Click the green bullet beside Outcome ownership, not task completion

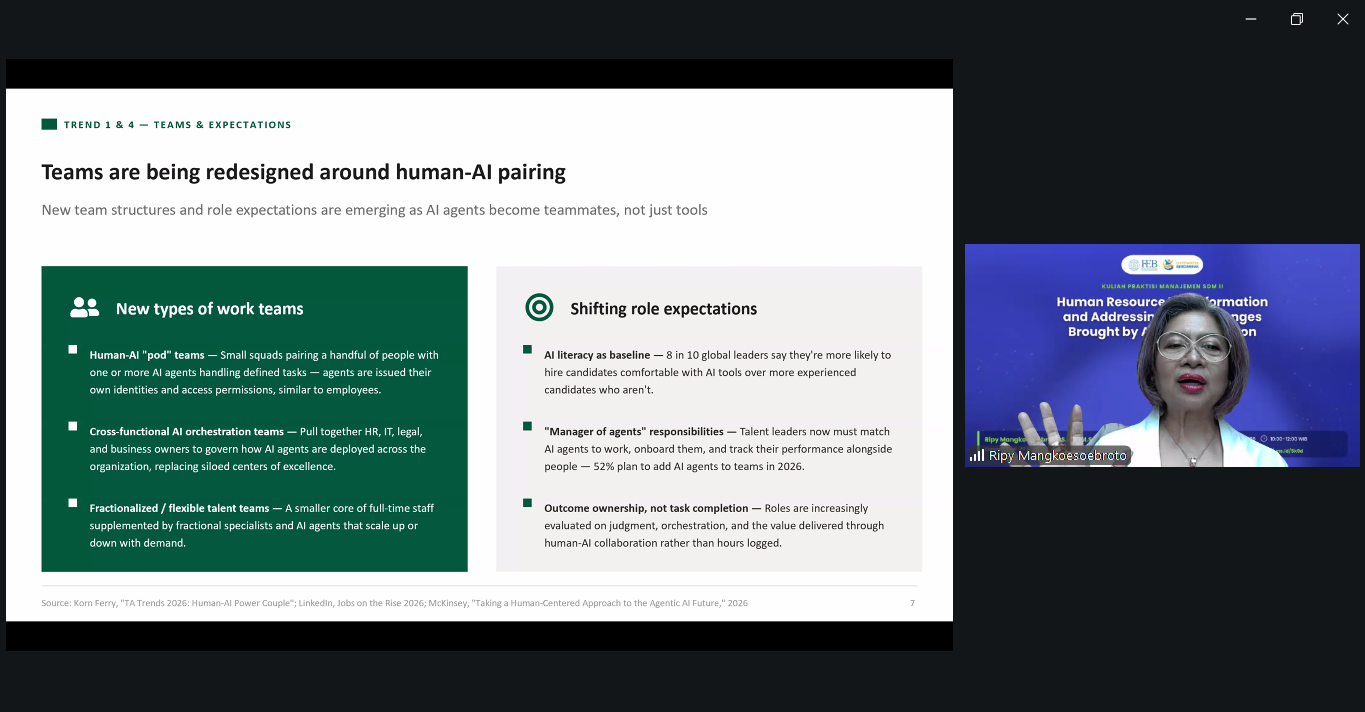coord(527,502)
